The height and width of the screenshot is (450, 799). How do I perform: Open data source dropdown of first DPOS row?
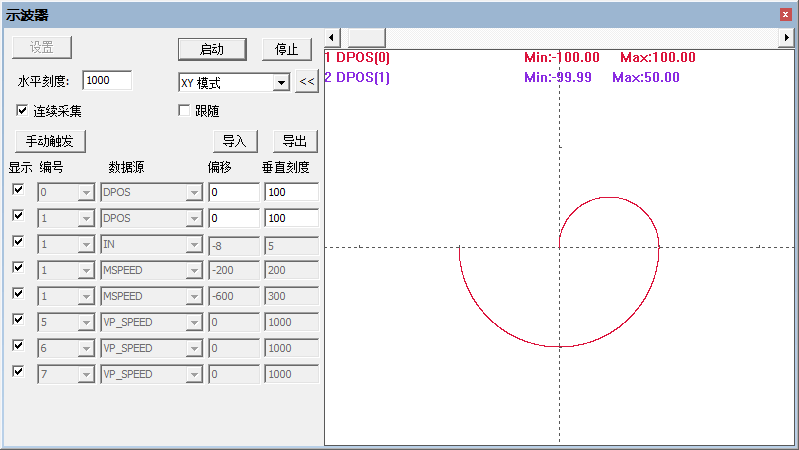coord(194,193)
